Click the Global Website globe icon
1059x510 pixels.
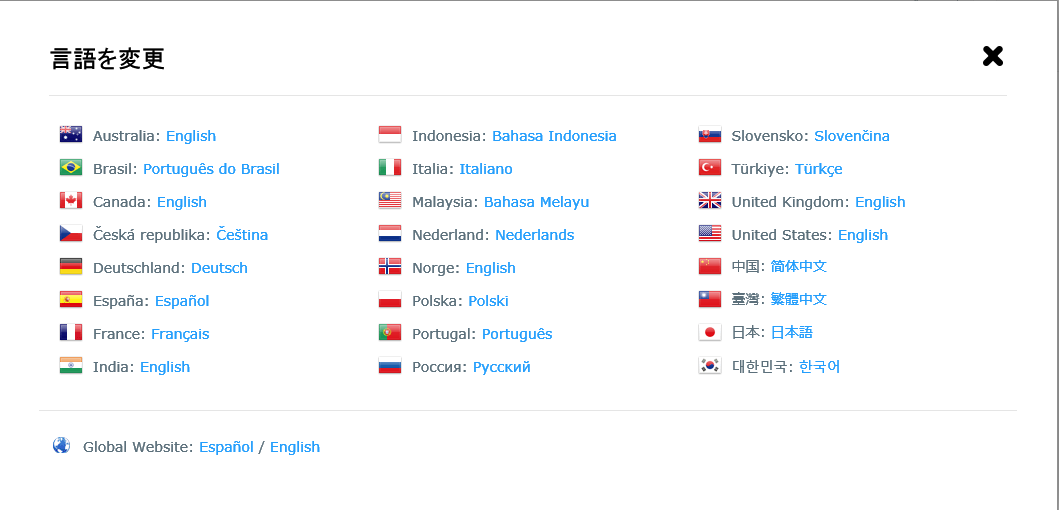pos(61,446)
